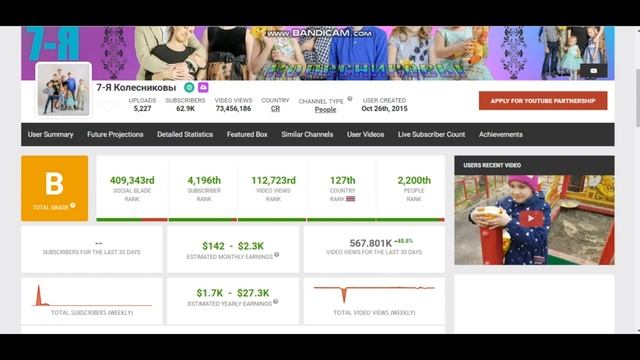
Task: Click the country rank flag icon
Action: (x=351, y=199)
